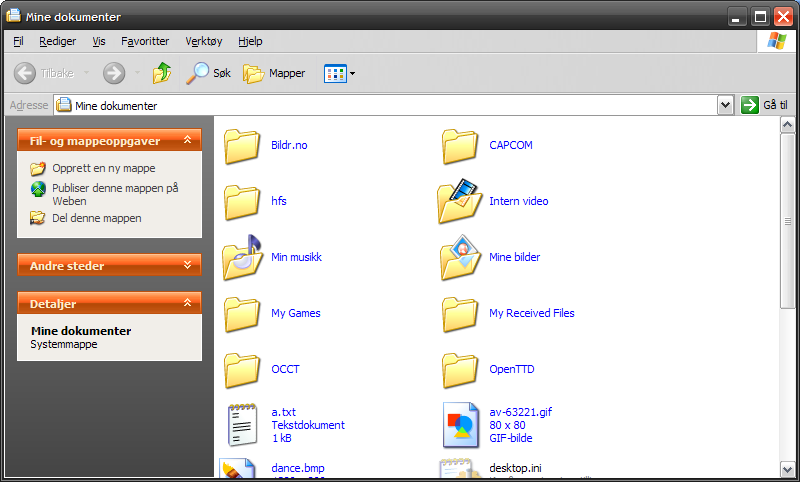Click the Windows flag logo

776,41
